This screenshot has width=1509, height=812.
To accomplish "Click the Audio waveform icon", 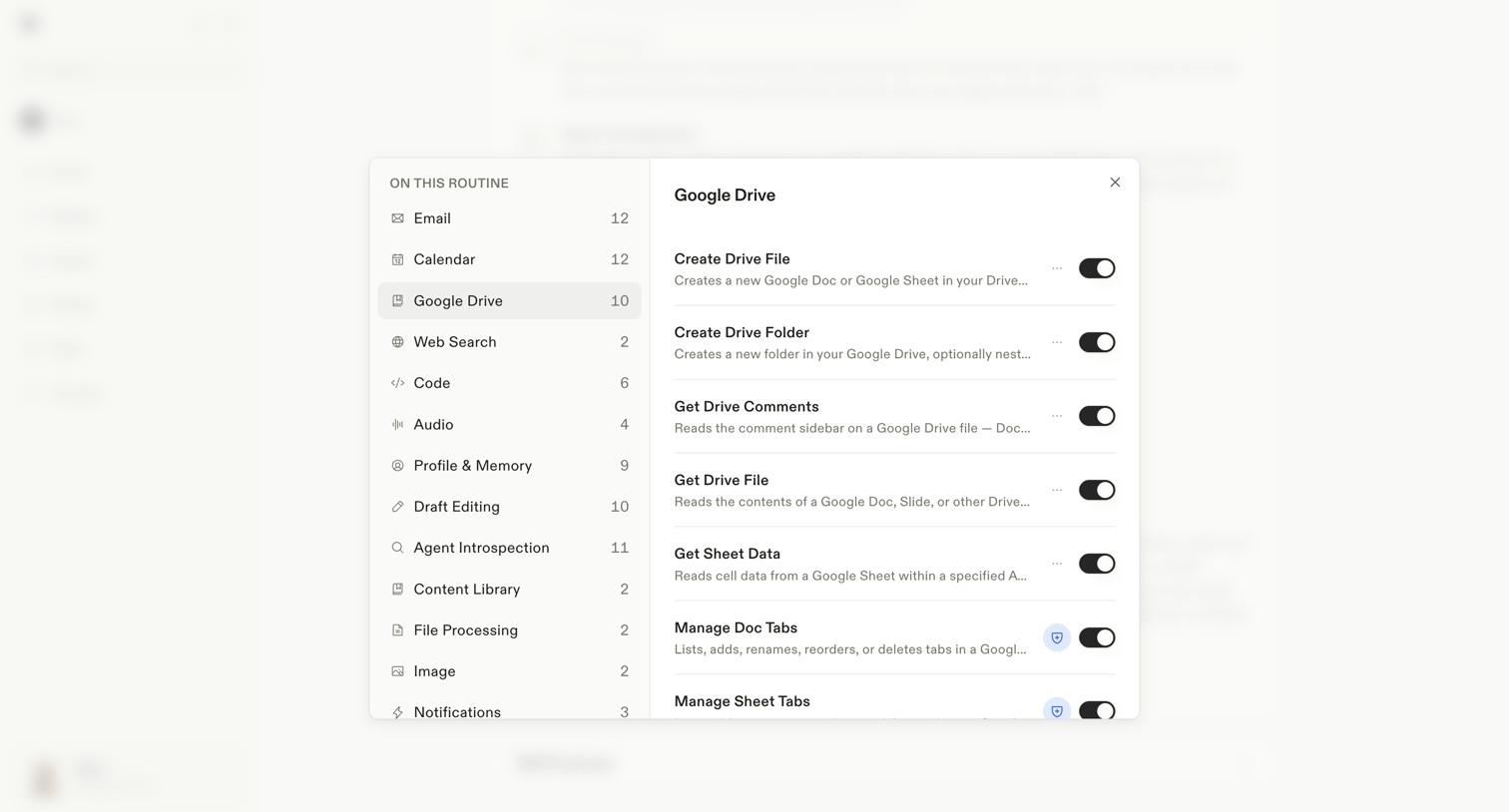I will coord(397,424).
